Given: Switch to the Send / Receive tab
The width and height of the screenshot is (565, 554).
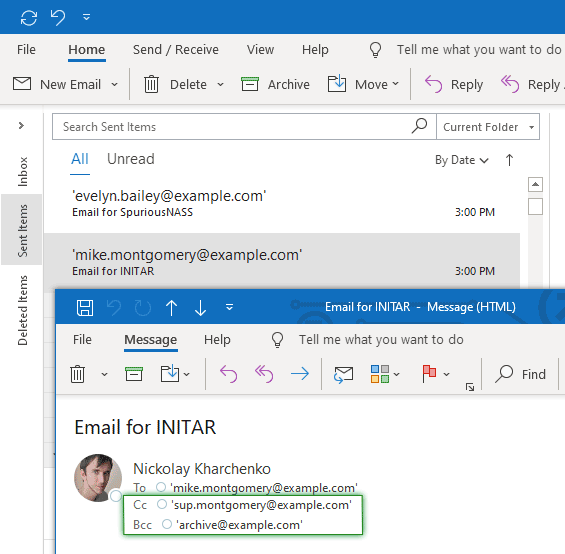Looking at the screenshot, I should pos(175,50).
